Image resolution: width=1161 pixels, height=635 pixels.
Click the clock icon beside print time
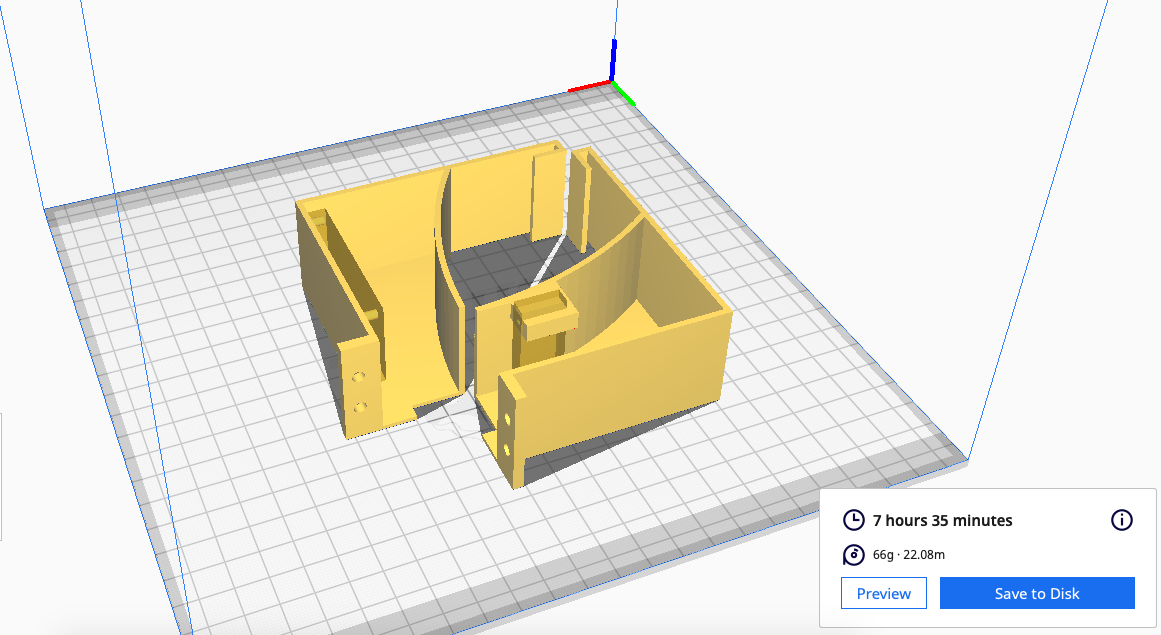pyautogui.click(x=854, y=520)
